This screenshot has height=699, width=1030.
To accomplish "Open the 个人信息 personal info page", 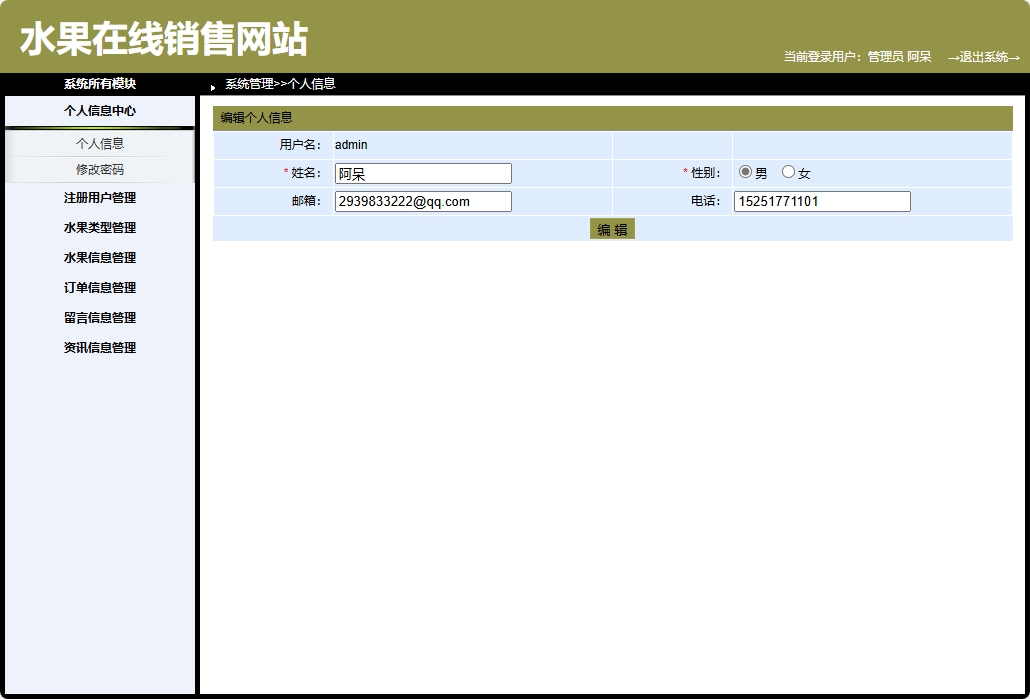I will (99, 143).
